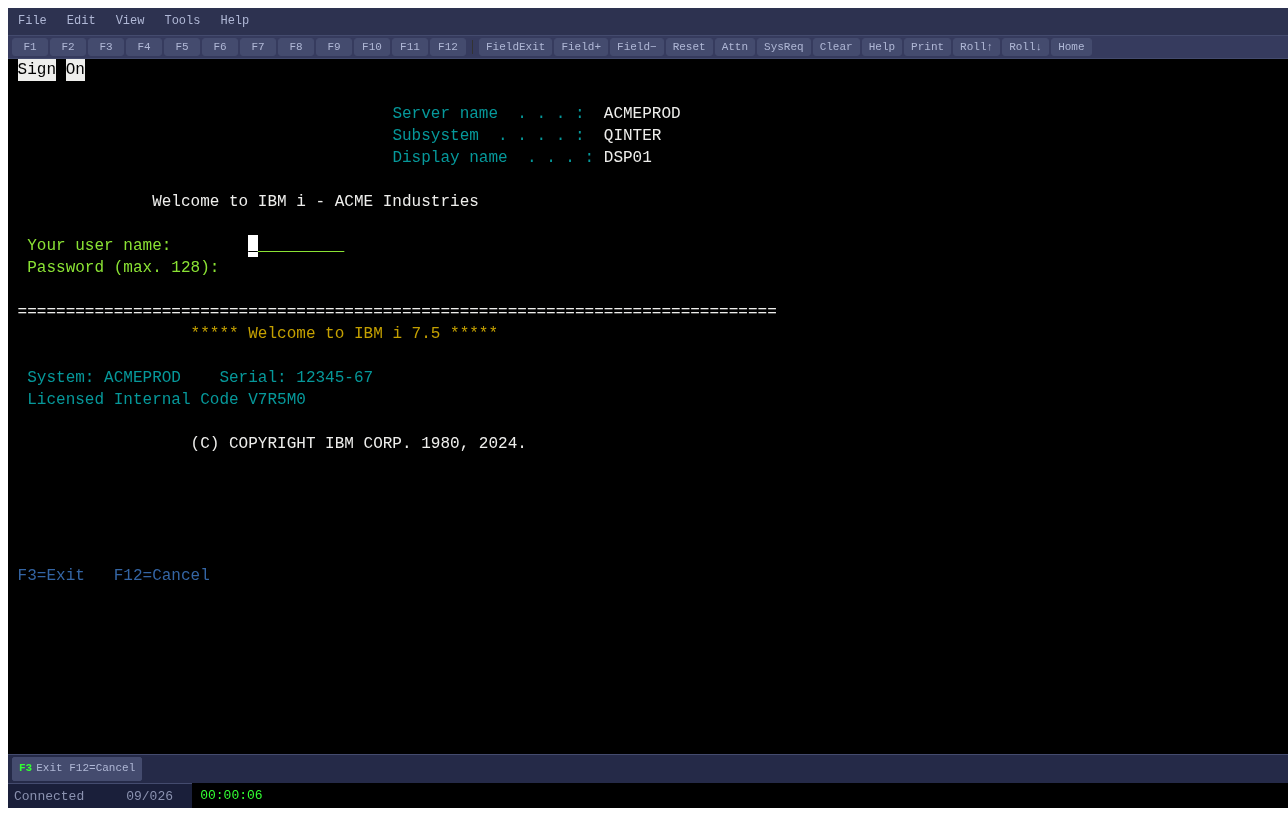Click the F5 toolbar key

tap(182, 47)
